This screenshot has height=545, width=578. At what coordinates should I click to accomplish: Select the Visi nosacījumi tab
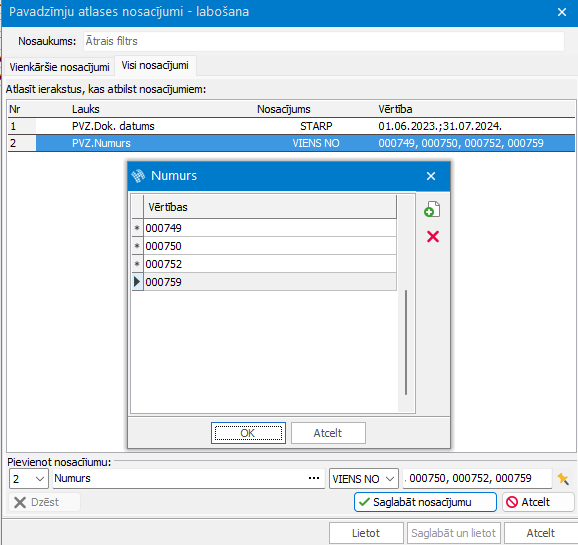pos(155,66)
